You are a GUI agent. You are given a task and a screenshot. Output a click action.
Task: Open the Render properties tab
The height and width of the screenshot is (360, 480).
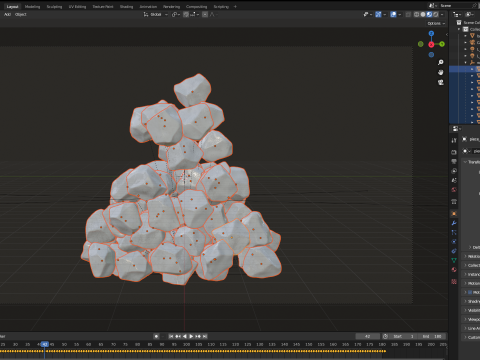click(454, 152)
